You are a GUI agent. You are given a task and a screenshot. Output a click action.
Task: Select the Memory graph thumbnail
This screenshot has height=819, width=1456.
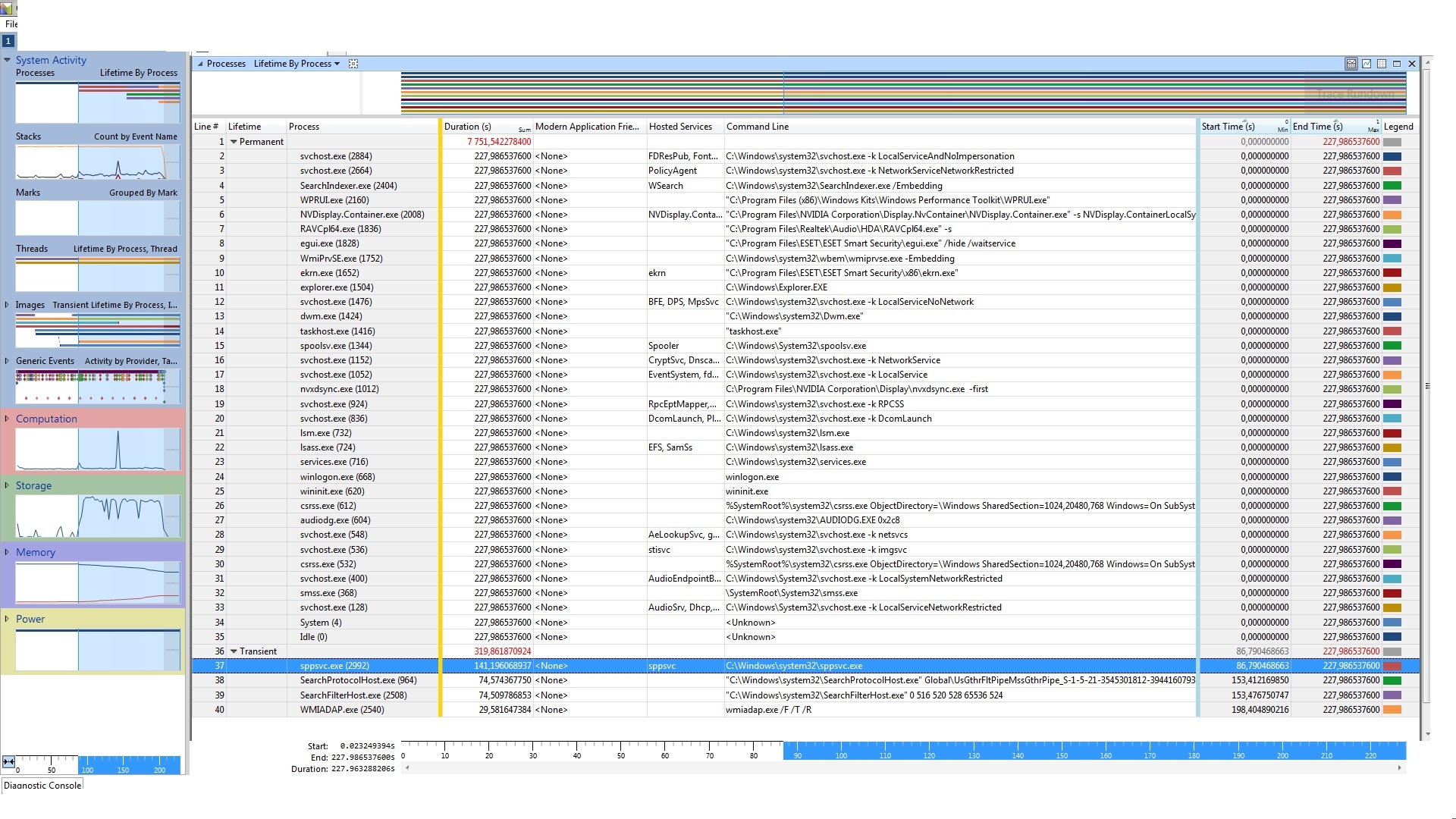point(97,583)
